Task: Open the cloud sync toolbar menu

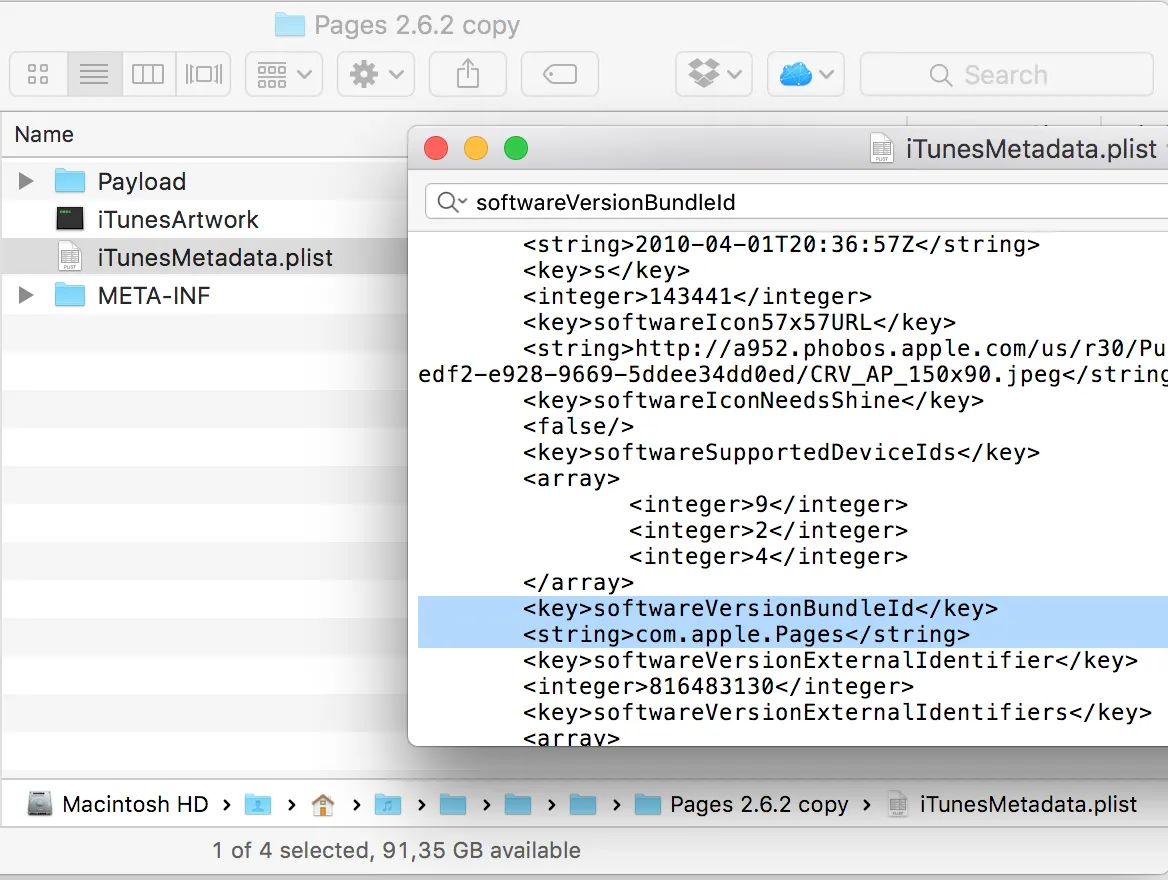Action: coord(805,74)
